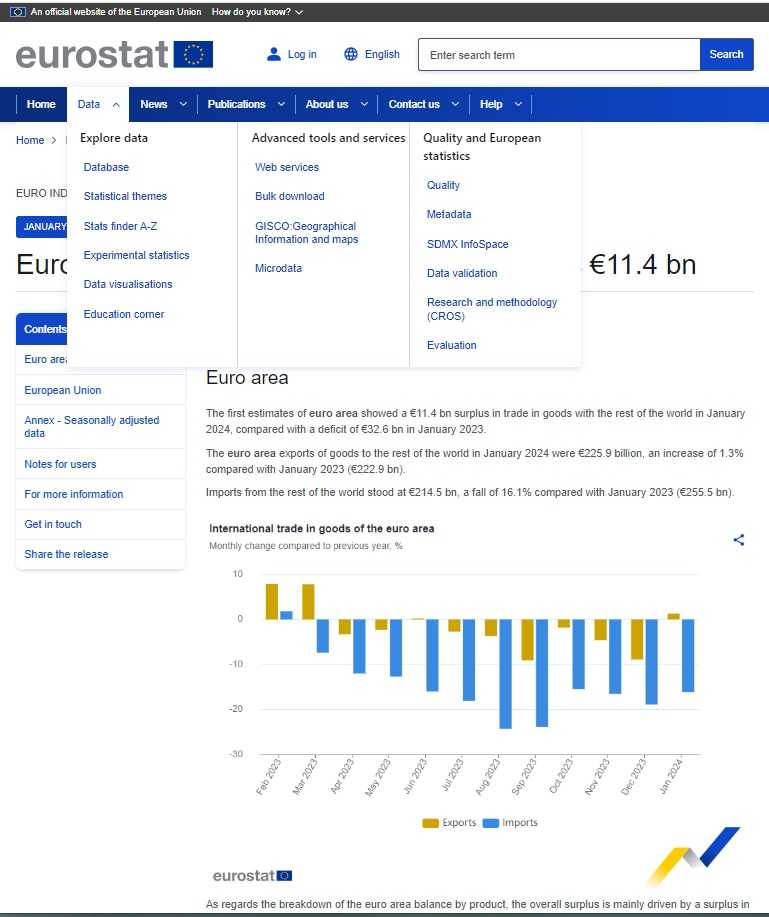
Task: Open Bulk download link
Action: click(x=289, y=196)
